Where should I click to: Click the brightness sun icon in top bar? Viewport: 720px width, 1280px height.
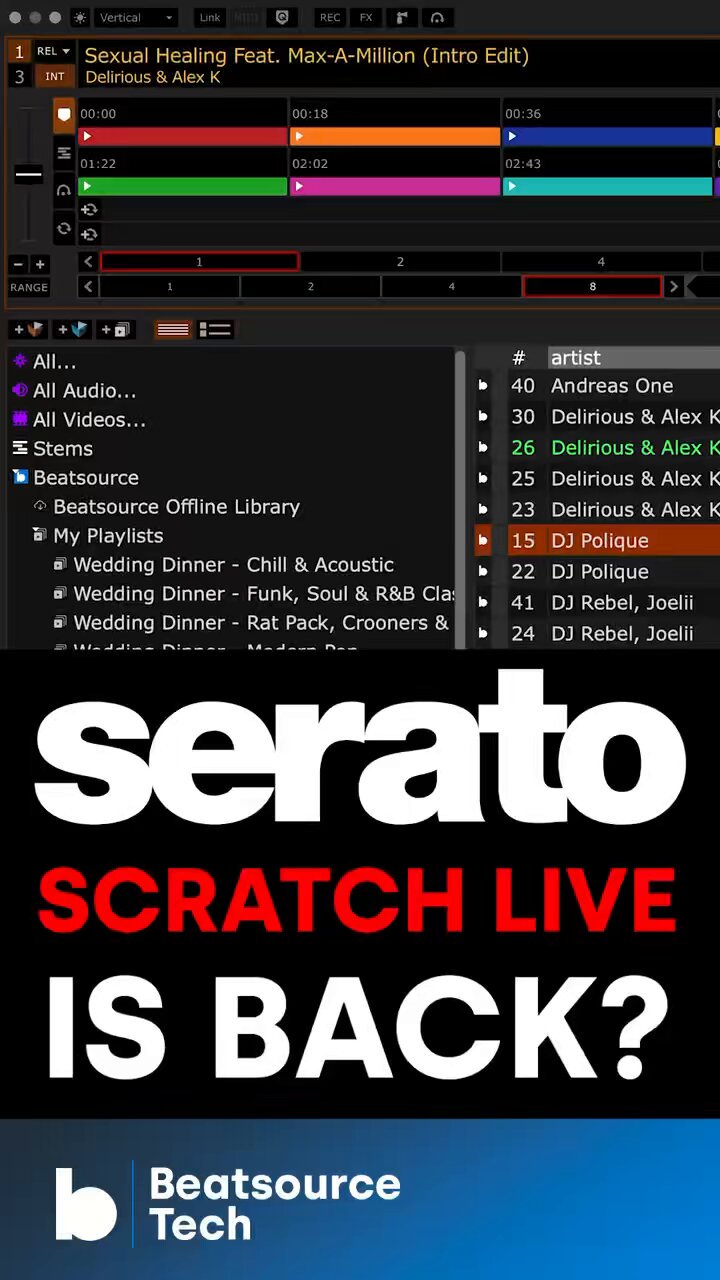[80, 17]
